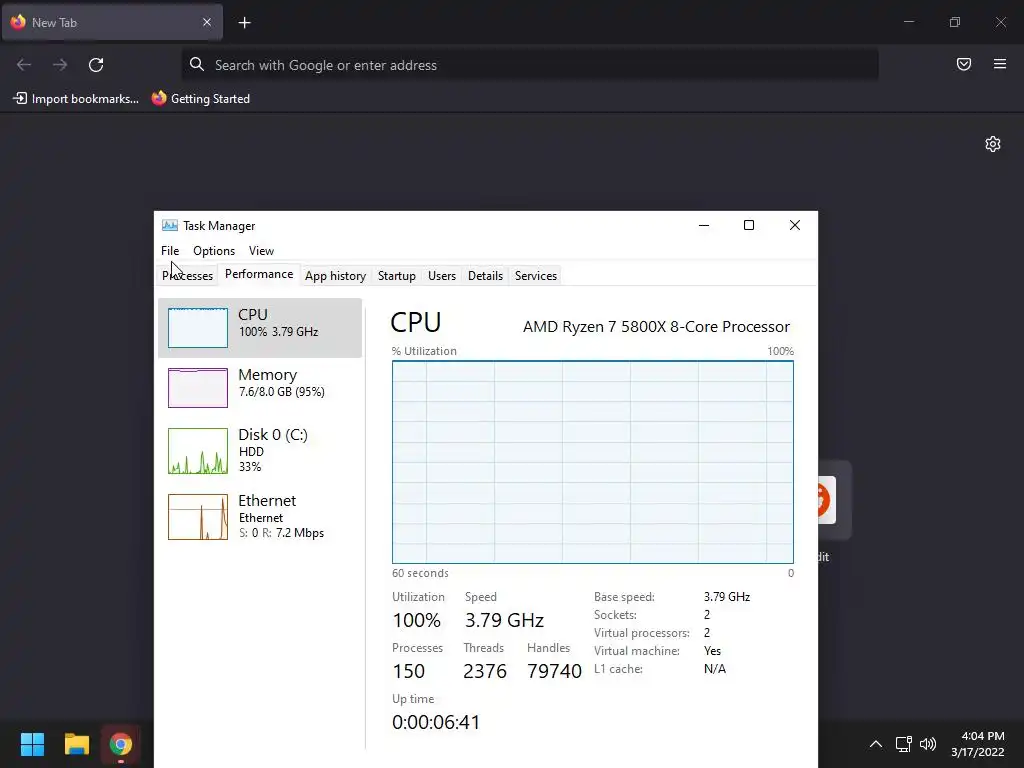This screenshot has width=1024, height=768.
Task: Click the 3.79 GHz speed value
Action: [x=504, y=620]
